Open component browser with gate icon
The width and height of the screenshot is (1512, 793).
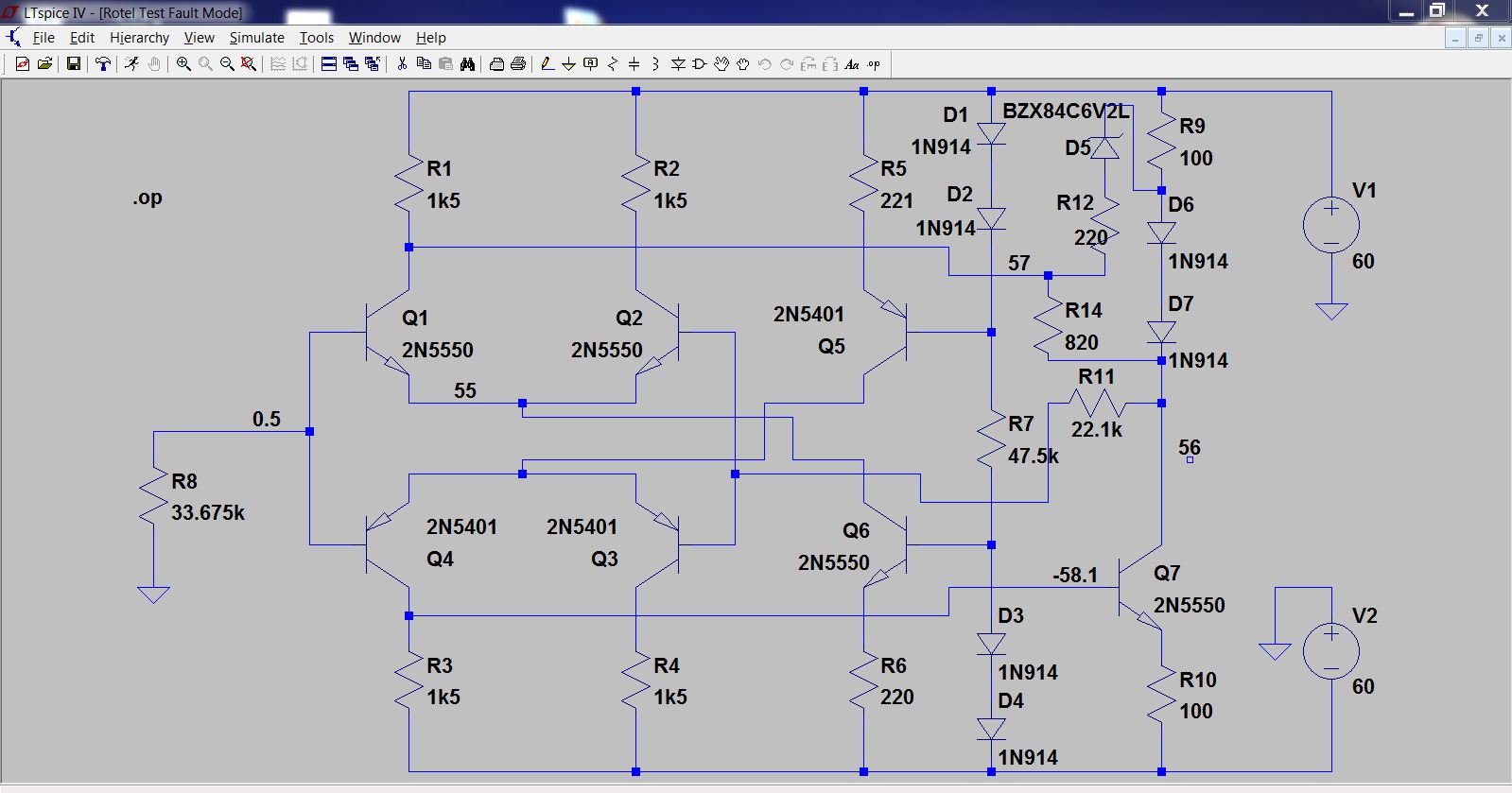coord(700,64)
